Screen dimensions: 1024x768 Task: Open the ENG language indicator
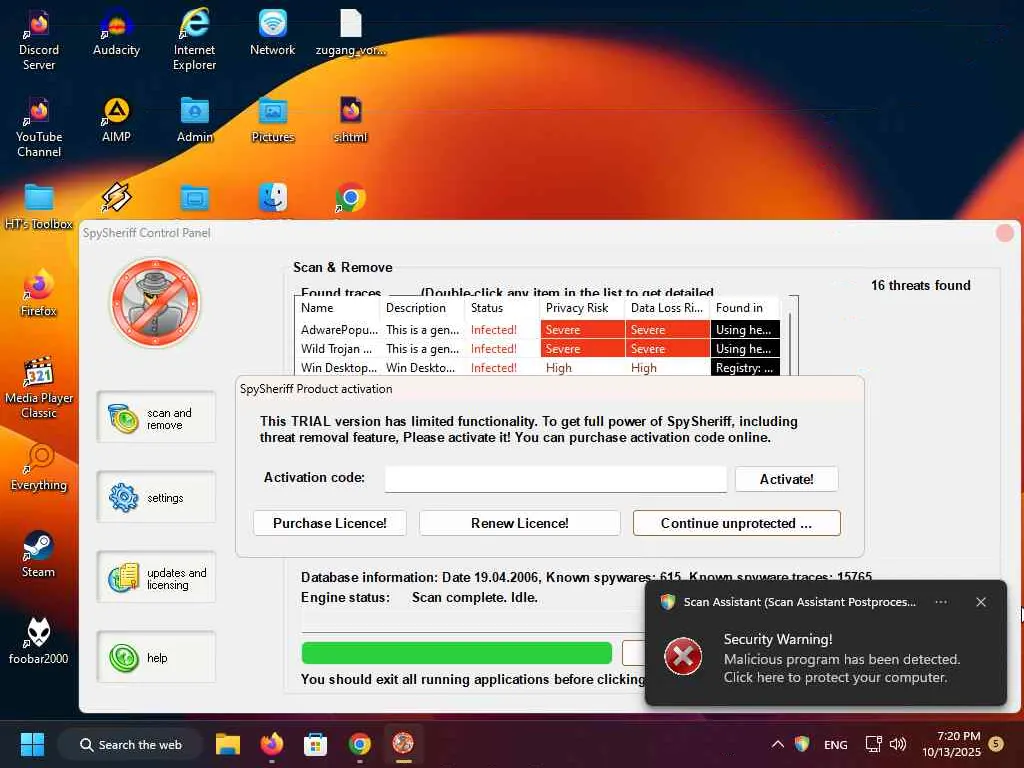[835, 744]
